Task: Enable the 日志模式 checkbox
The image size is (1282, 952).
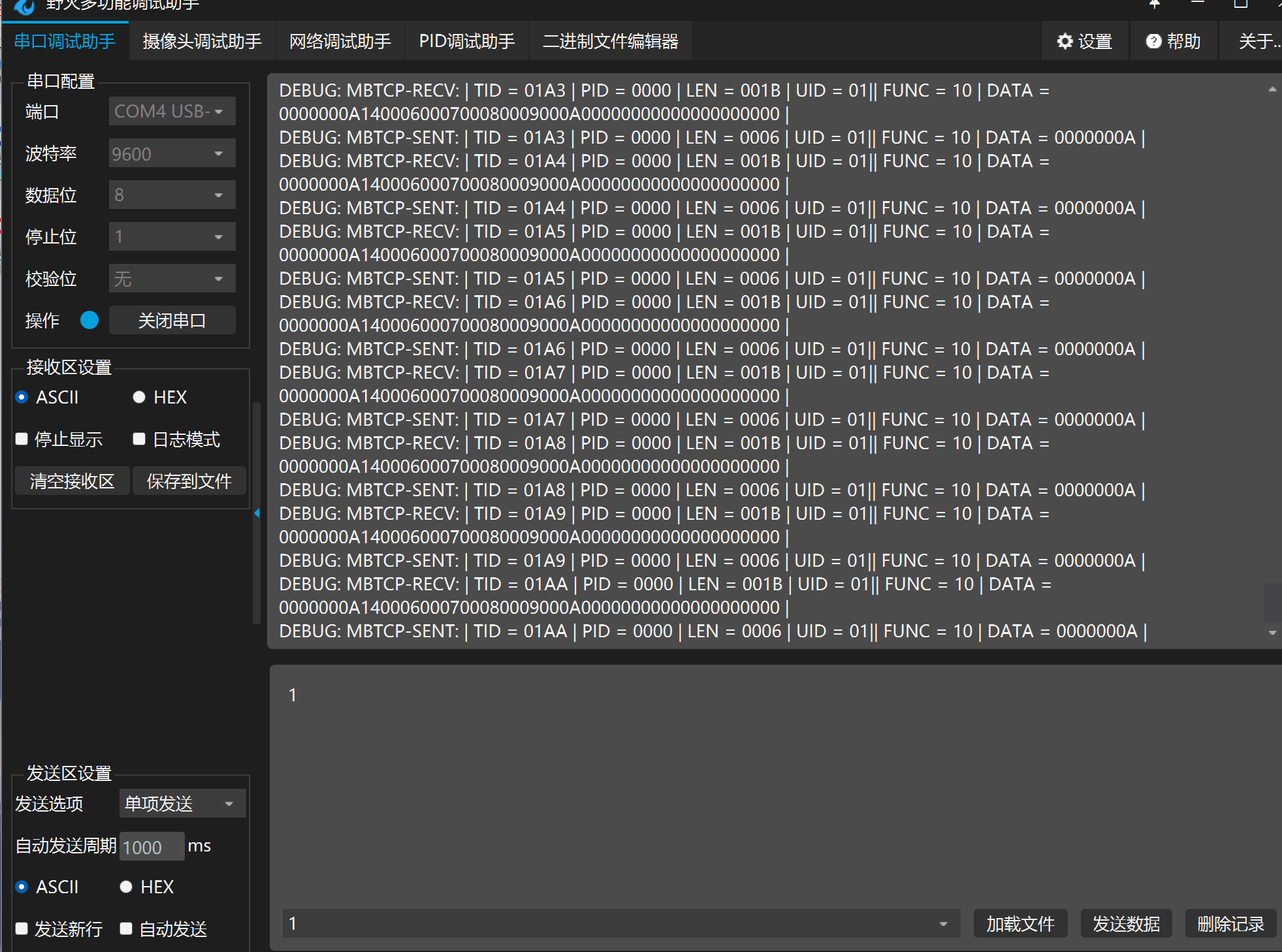Action: pos(139,439)
